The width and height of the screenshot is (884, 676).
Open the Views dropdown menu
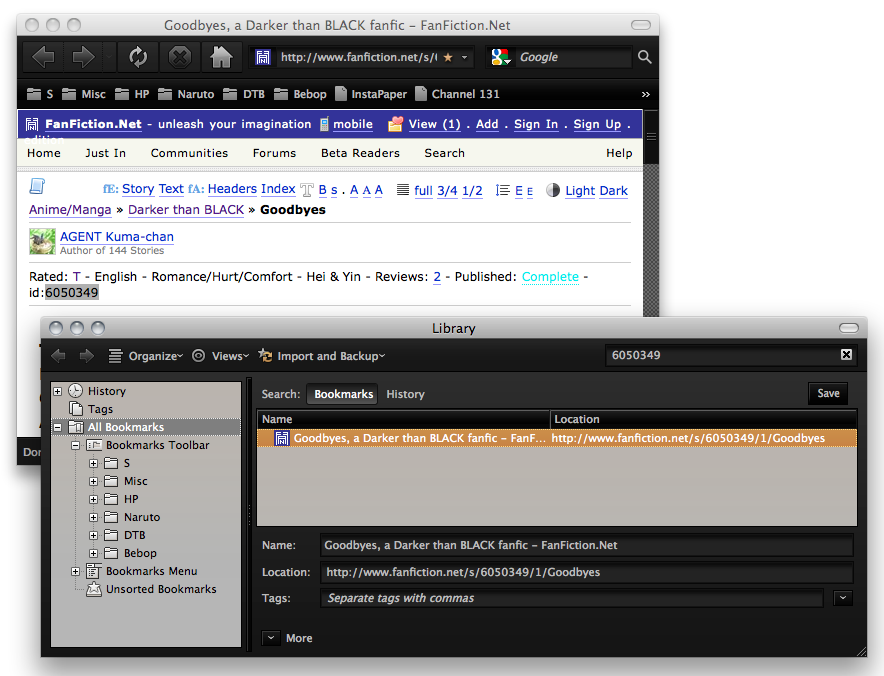(x=220, y=356)
